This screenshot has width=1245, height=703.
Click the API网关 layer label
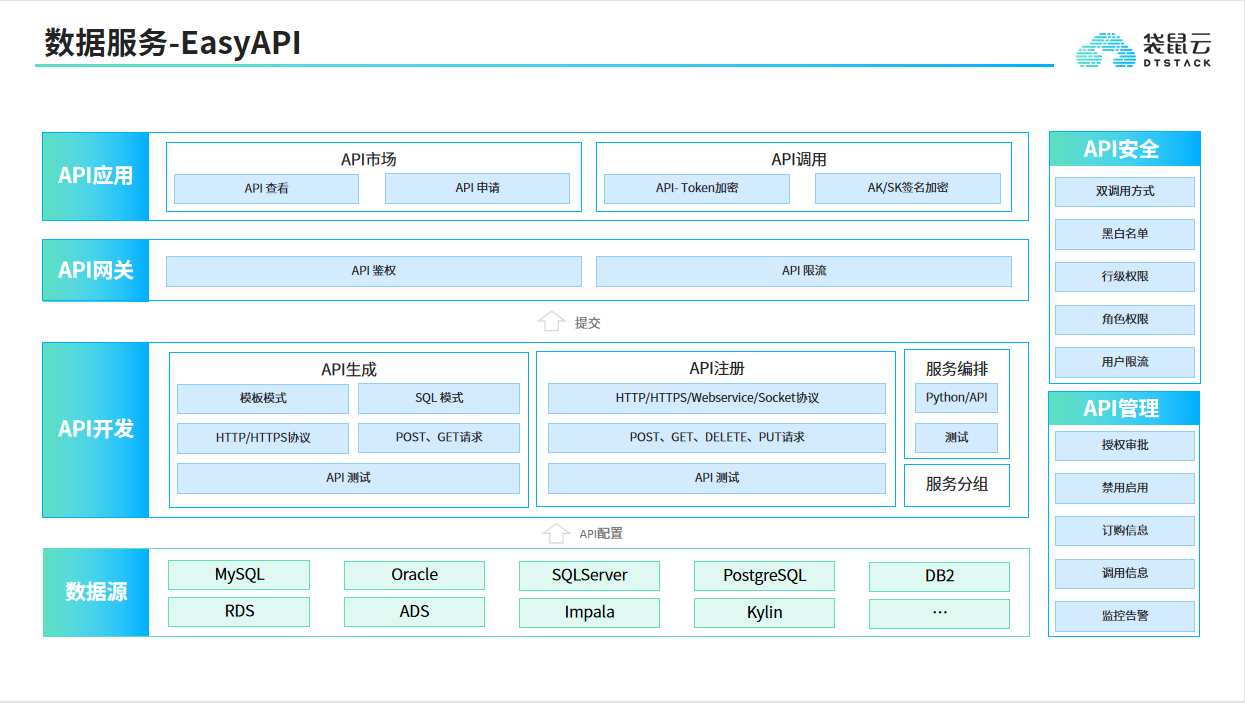[95, 270]
